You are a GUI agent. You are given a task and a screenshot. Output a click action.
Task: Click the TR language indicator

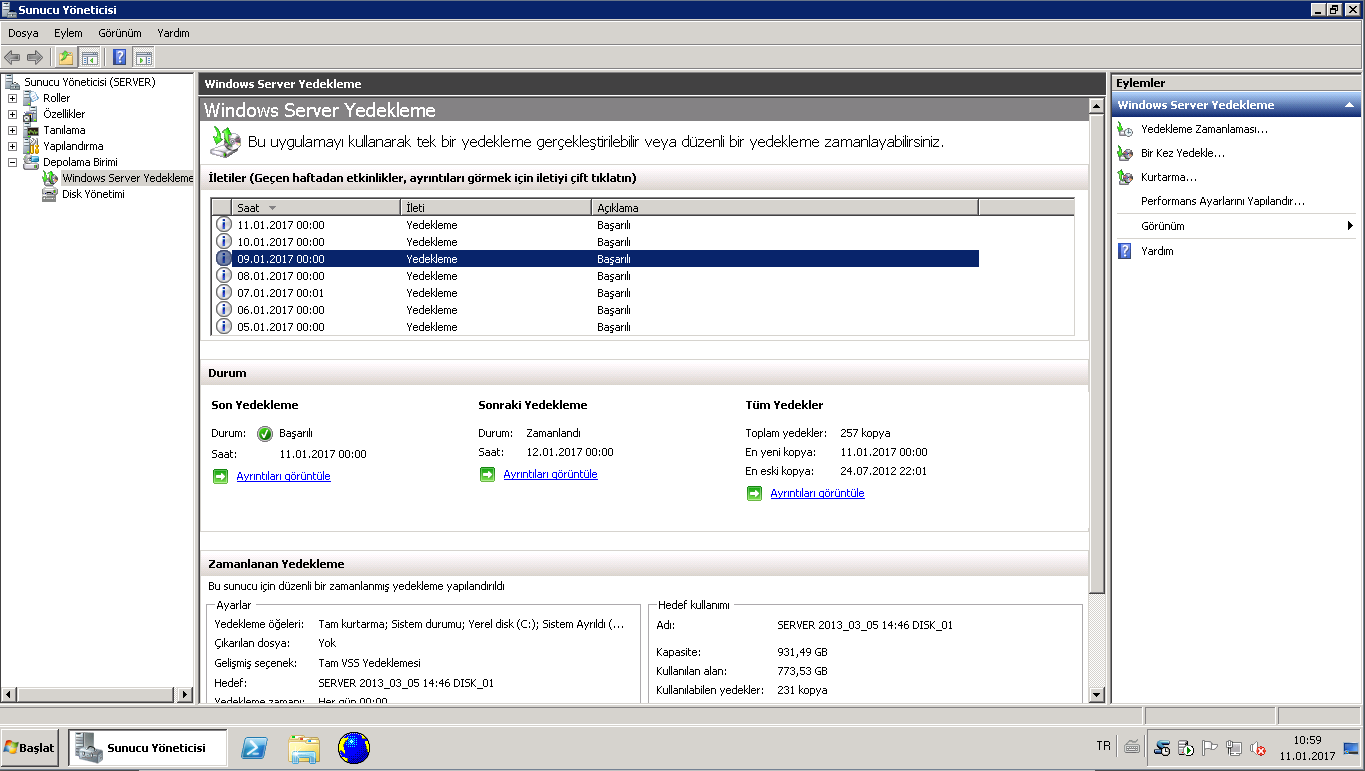pyautogui.click(x=1103, y=746)
